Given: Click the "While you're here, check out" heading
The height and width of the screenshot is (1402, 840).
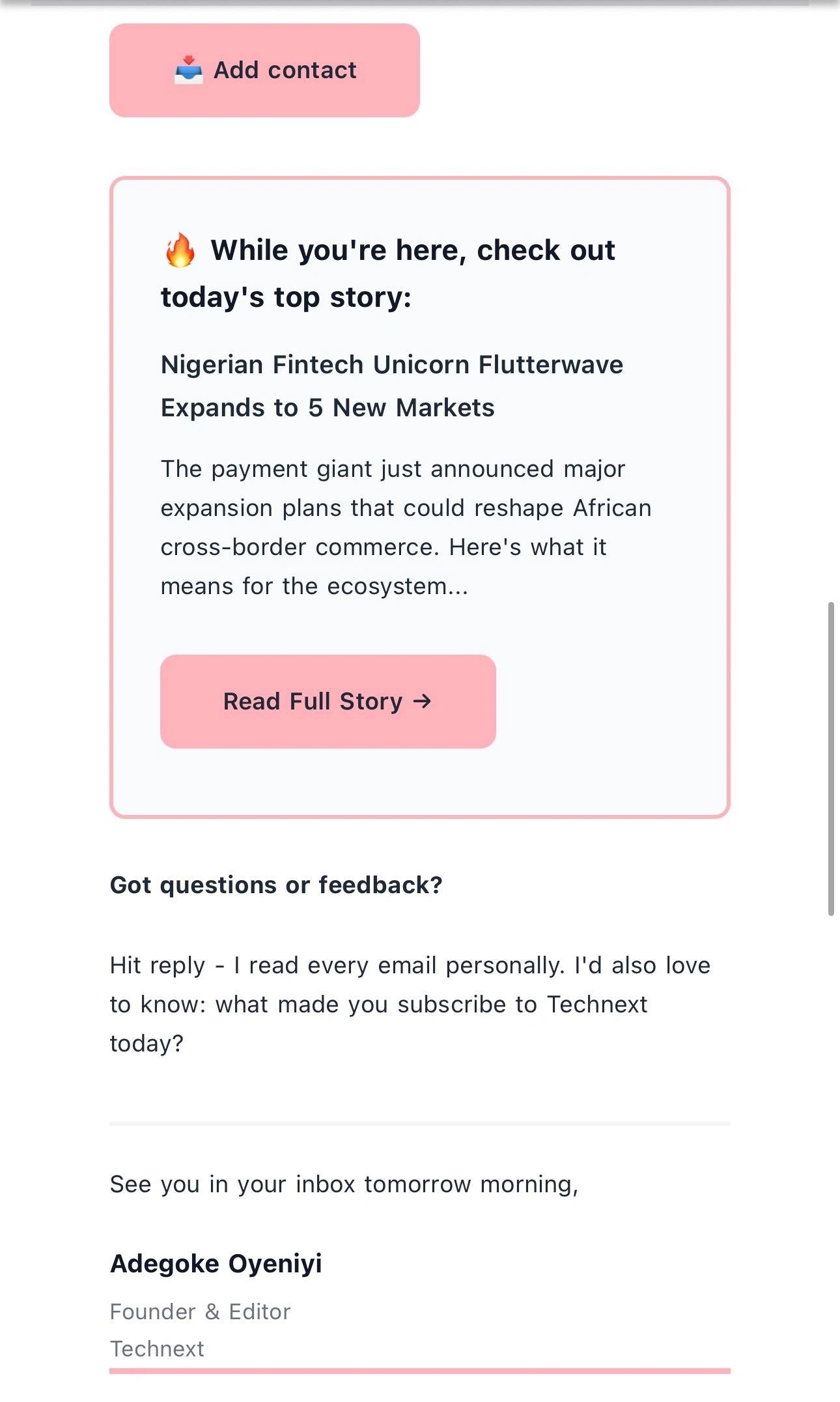Looking at the screenshot, I should 413,251.
